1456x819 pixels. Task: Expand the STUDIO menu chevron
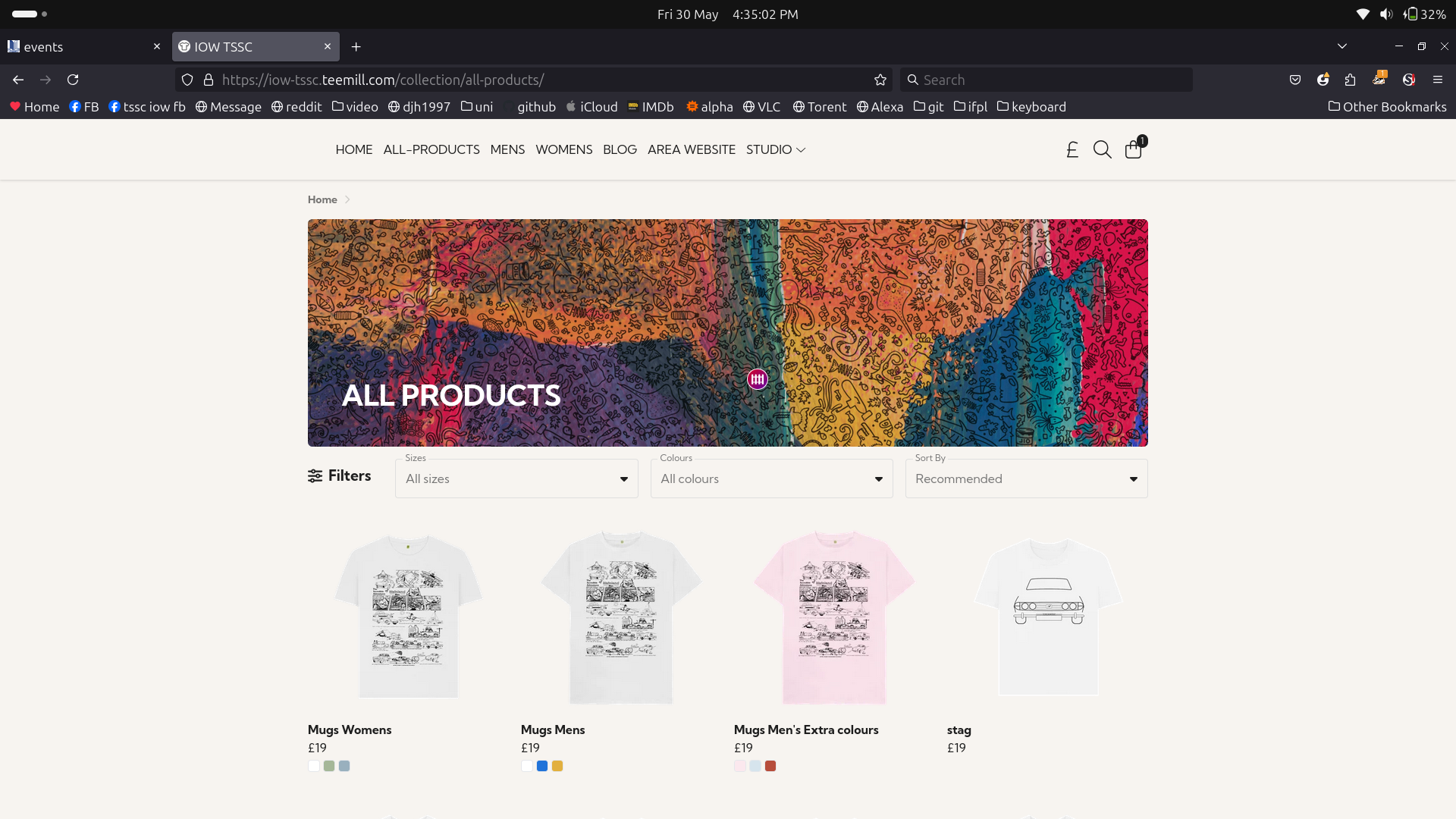point(801,150)
